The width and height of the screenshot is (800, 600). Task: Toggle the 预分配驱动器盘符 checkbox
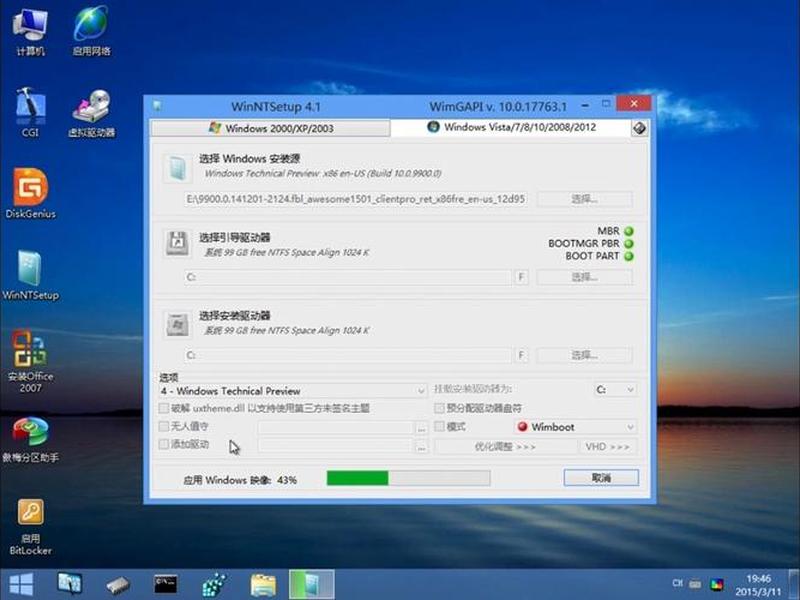tap(439, 408)
